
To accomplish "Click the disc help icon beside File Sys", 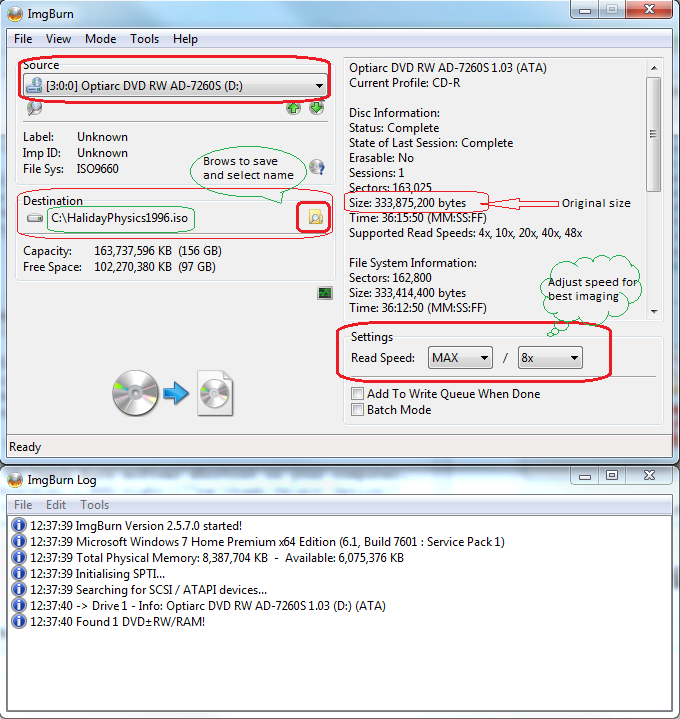I will pos(317,167).
